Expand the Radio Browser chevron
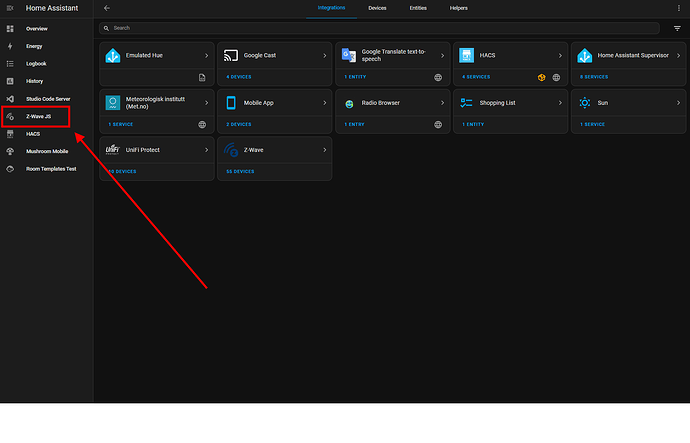 click(442, 103)
